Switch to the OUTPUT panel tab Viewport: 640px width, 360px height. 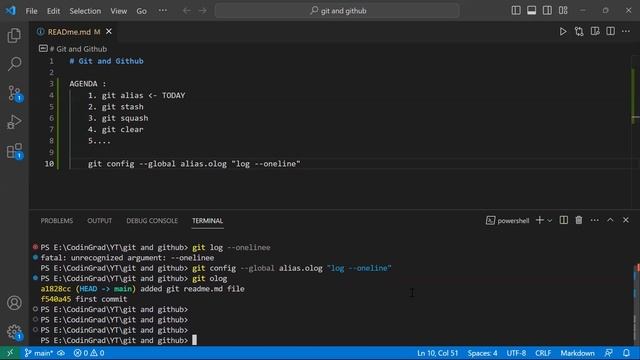100,221
